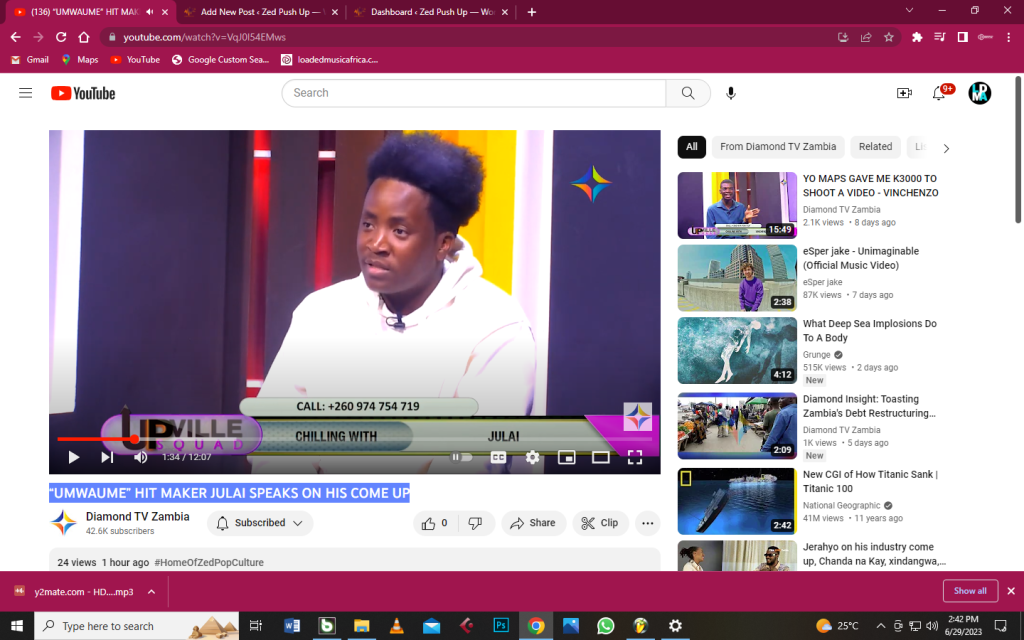Open New CGI of How Titanic Sank thumbnail
This screenshot has height=640, width=1024.
(x=737, y=501)
